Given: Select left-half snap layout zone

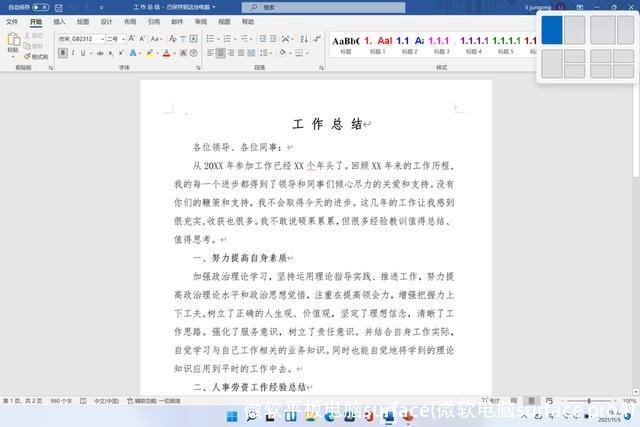Looking at the screenshot, I should [552, 30].
